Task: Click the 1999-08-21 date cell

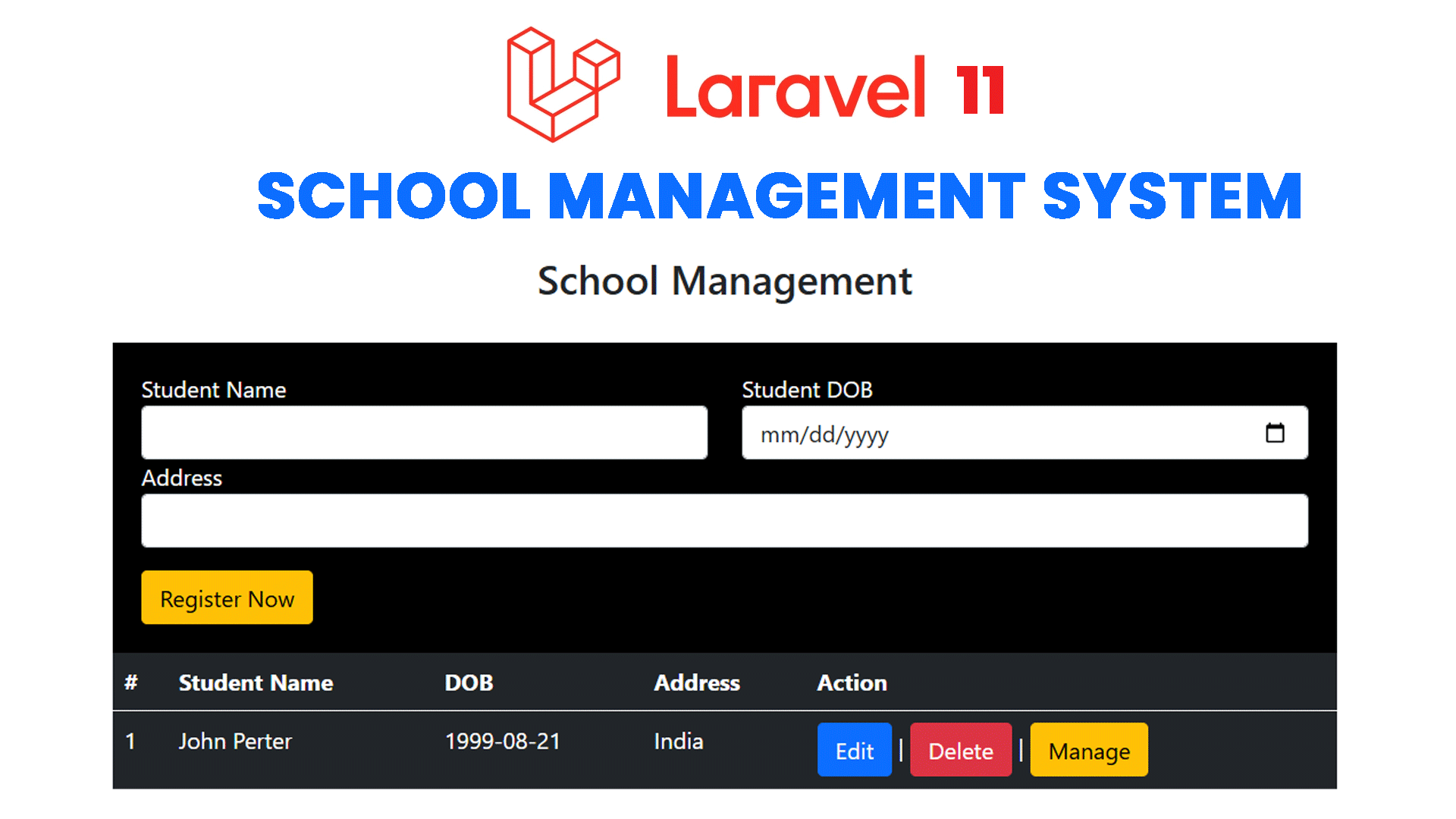Action: click(502, 742)
